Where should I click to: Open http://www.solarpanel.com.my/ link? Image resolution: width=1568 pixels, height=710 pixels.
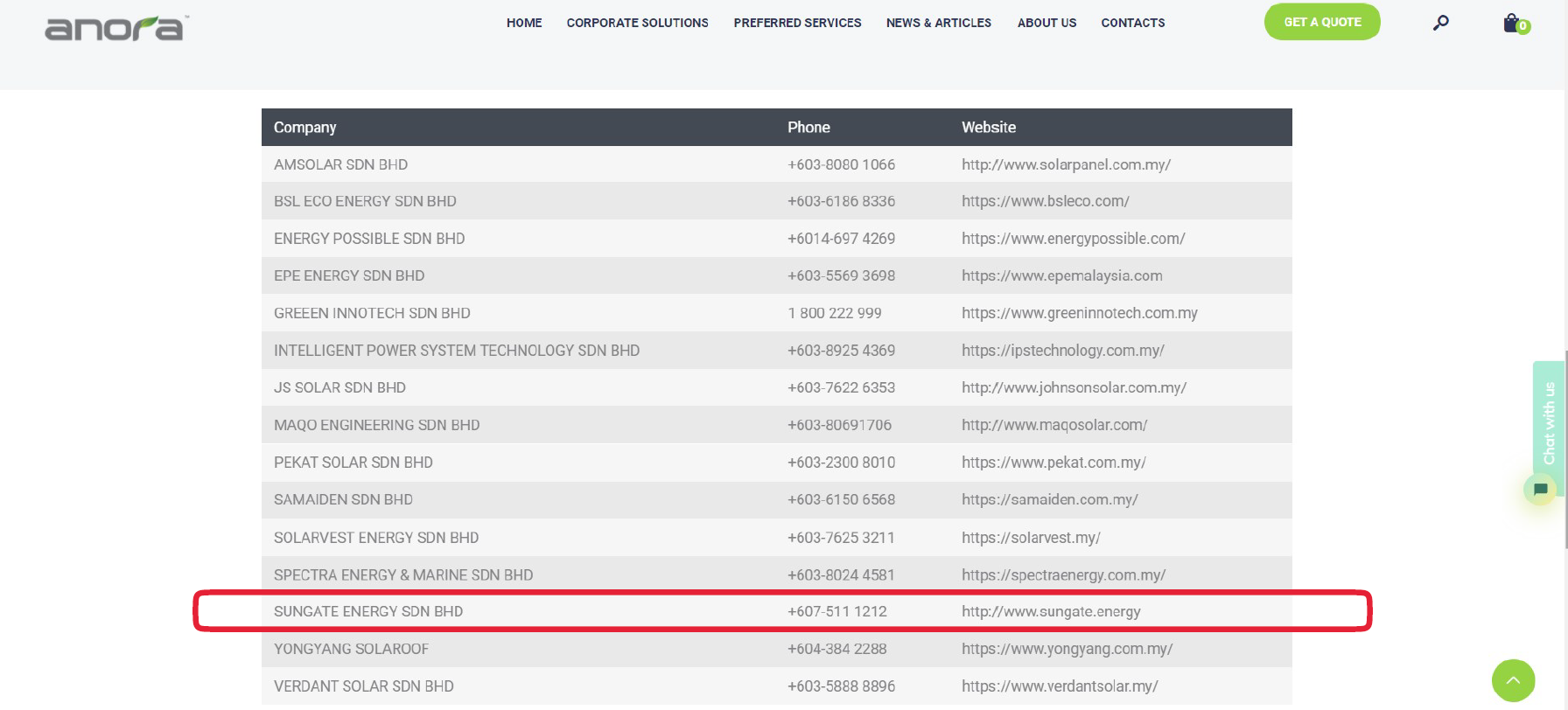(x=1066, y=164)
